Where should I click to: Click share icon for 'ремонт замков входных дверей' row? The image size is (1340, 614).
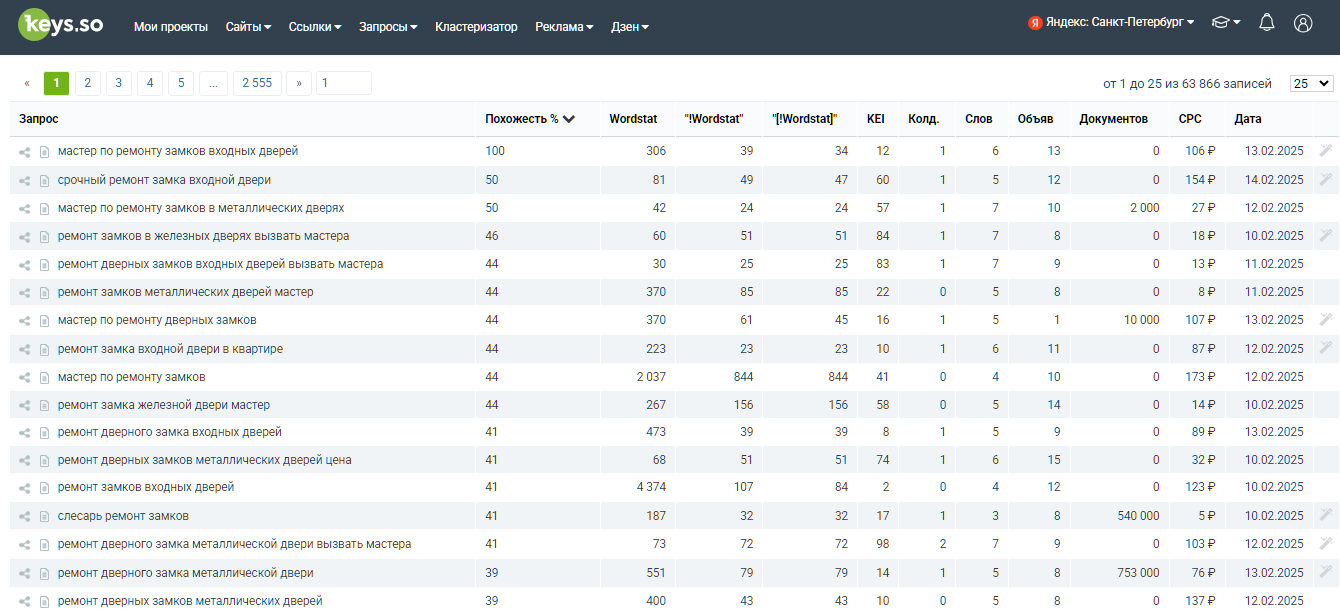point(24,488)
